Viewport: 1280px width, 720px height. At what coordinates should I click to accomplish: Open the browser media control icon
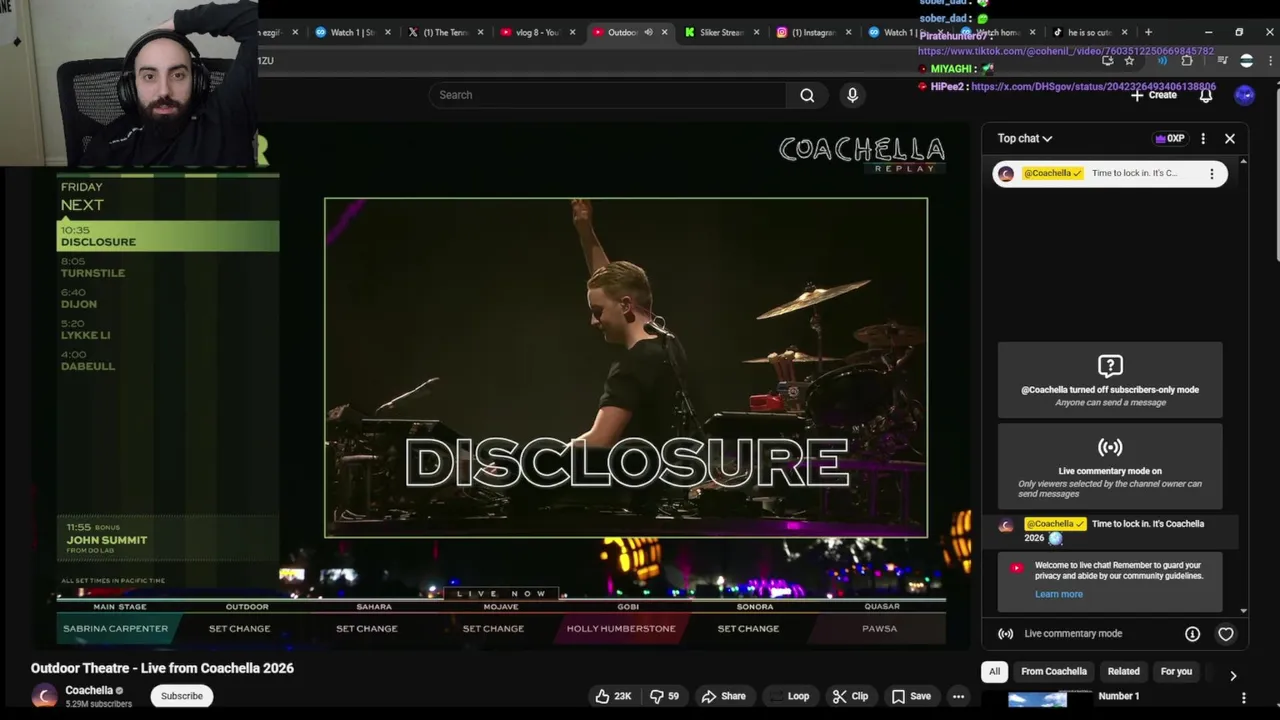(1222, 61)
